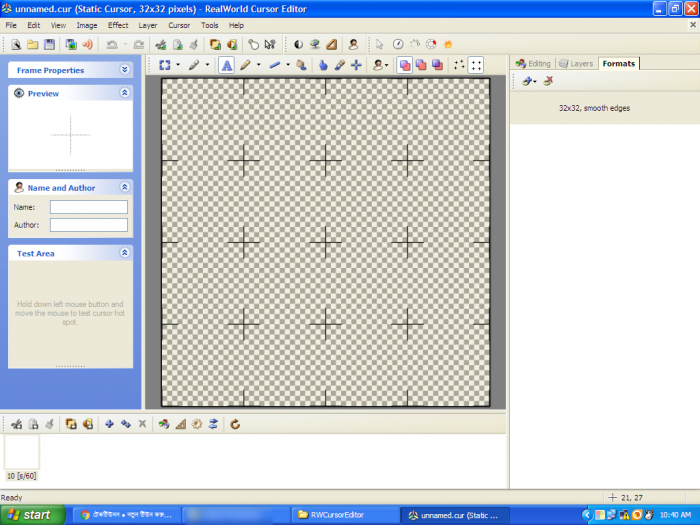This screenshot has height=525, width=700.
Task: Click the blue swap arrows icon in frames toolbar
Action: [x=213, y=424]
